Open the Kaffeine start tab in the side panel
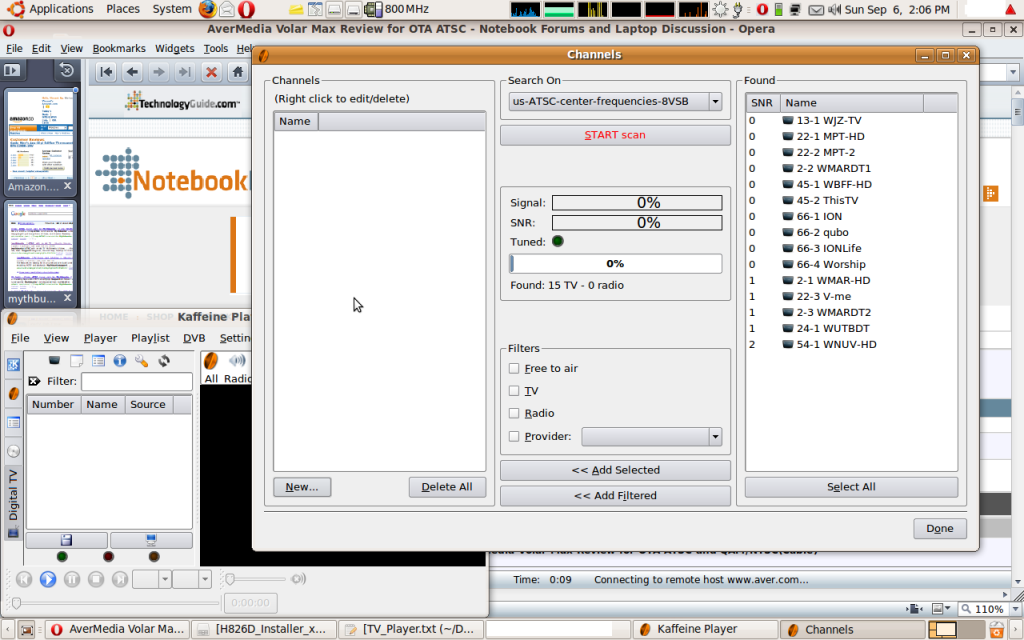 point(13,364)
